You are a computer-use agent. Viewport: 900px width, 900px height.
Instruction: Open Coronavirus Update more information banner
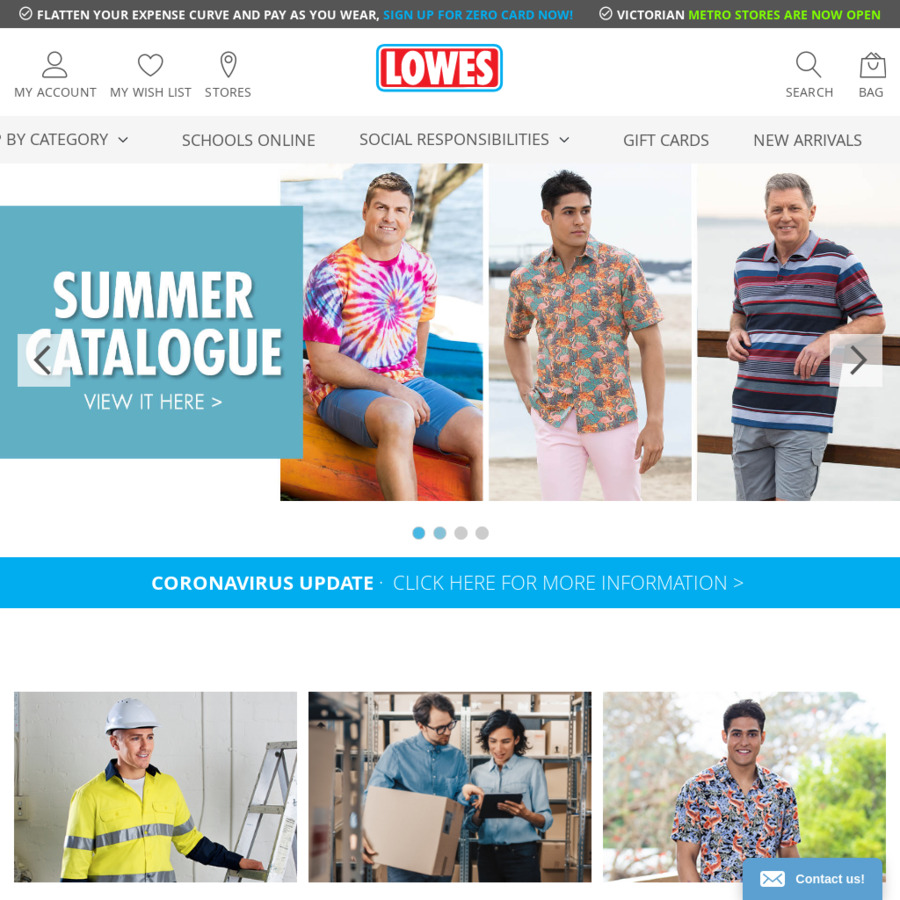(x=448, y=583)
